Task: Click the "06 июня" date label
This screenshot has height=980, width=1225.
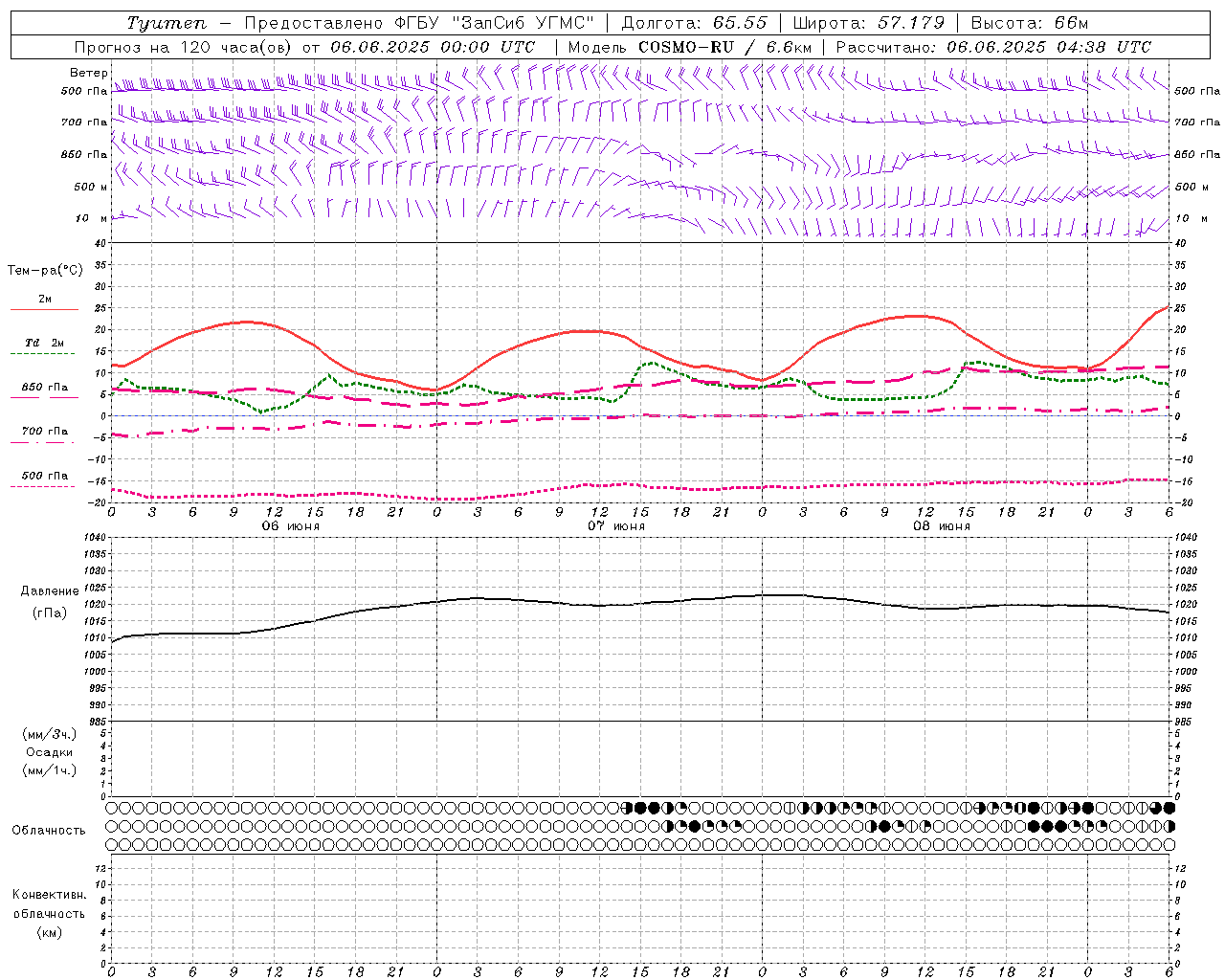Action: [x=290, y=526]
